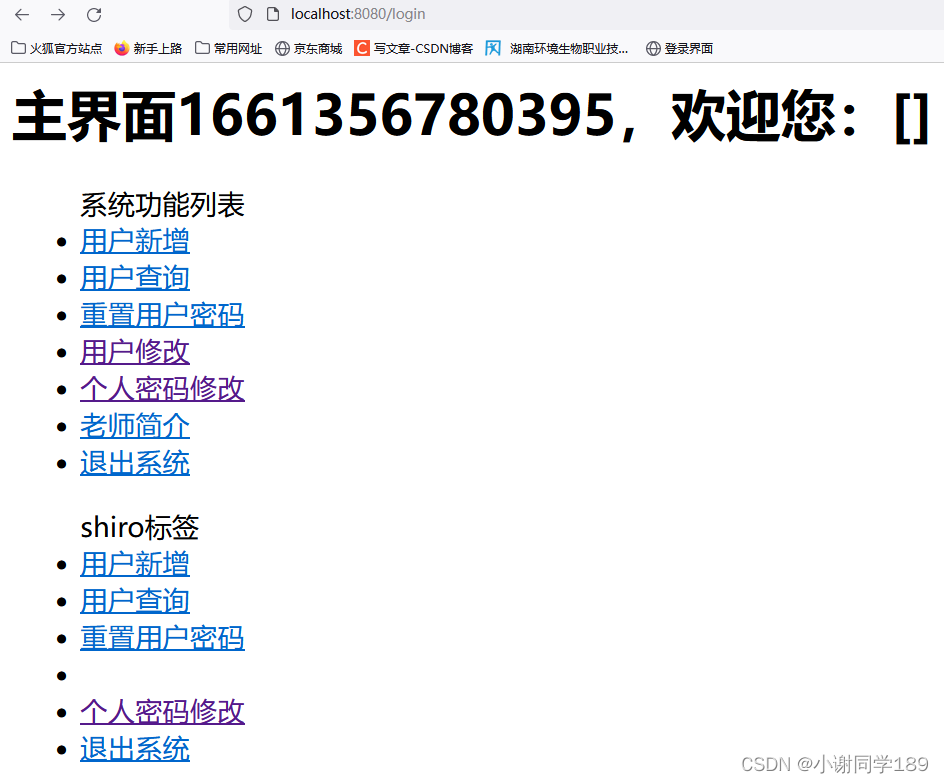Click the page info icon beside URL
The height and width of the screenshot is (783, 944).
coord(273,14)
